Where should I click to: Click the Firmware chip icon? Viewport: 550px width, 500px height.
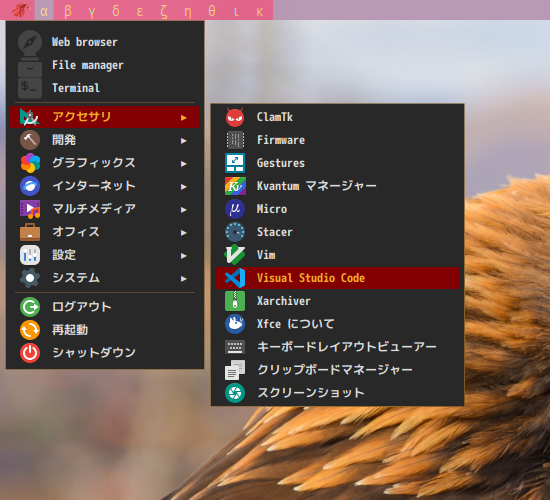point(235,140)
